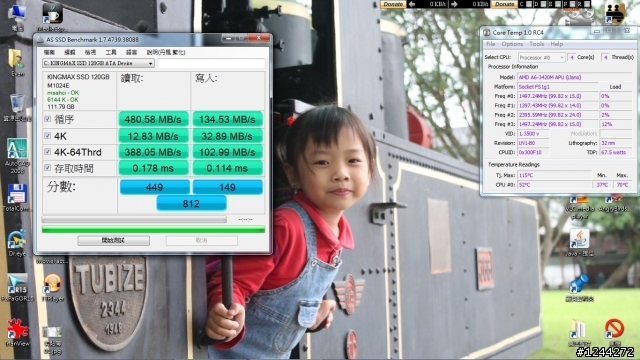
Task: Open second menu 編輯 in AS SSD Benchmark
Action: [70, 52]
